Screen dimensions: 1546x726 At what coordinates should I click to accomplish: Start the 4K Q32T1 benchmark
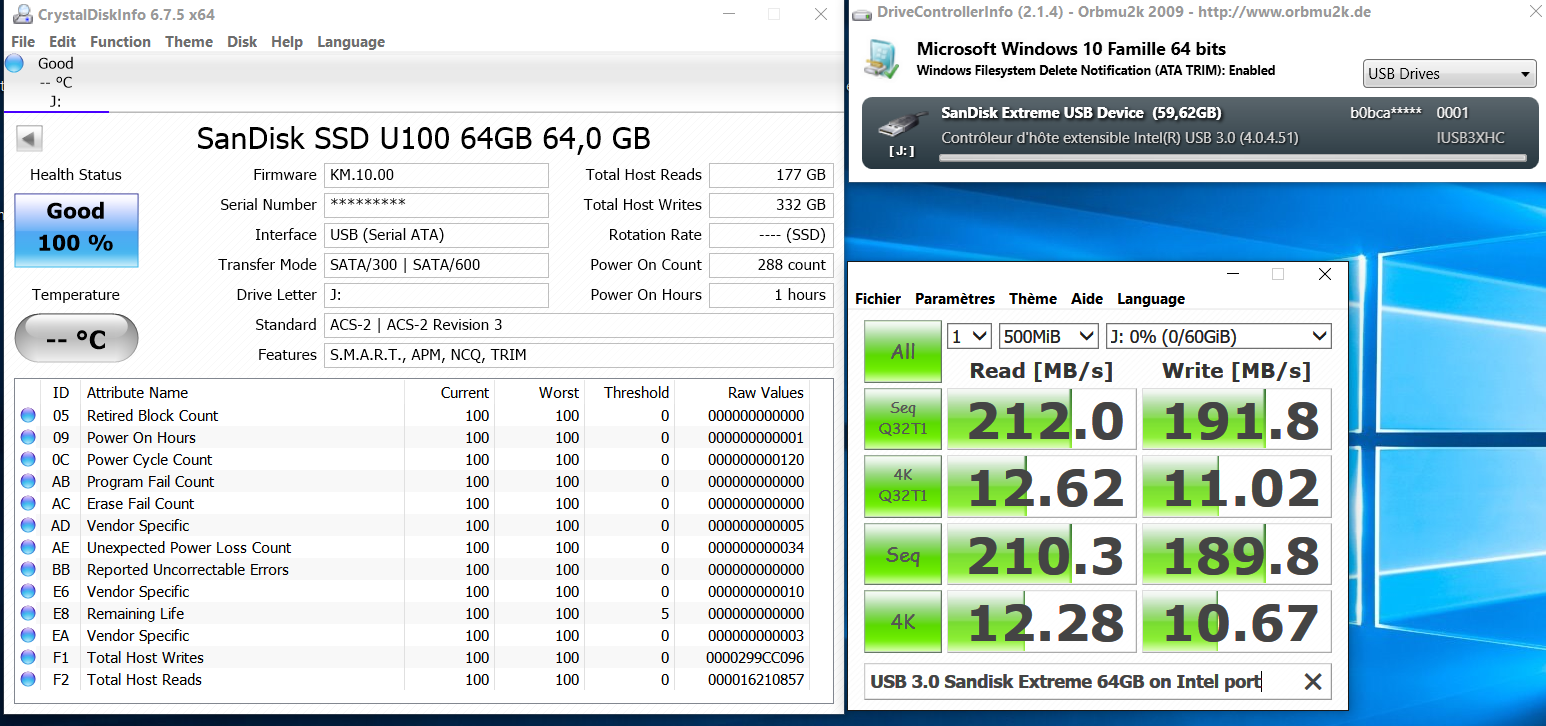[x=903, y=486]
